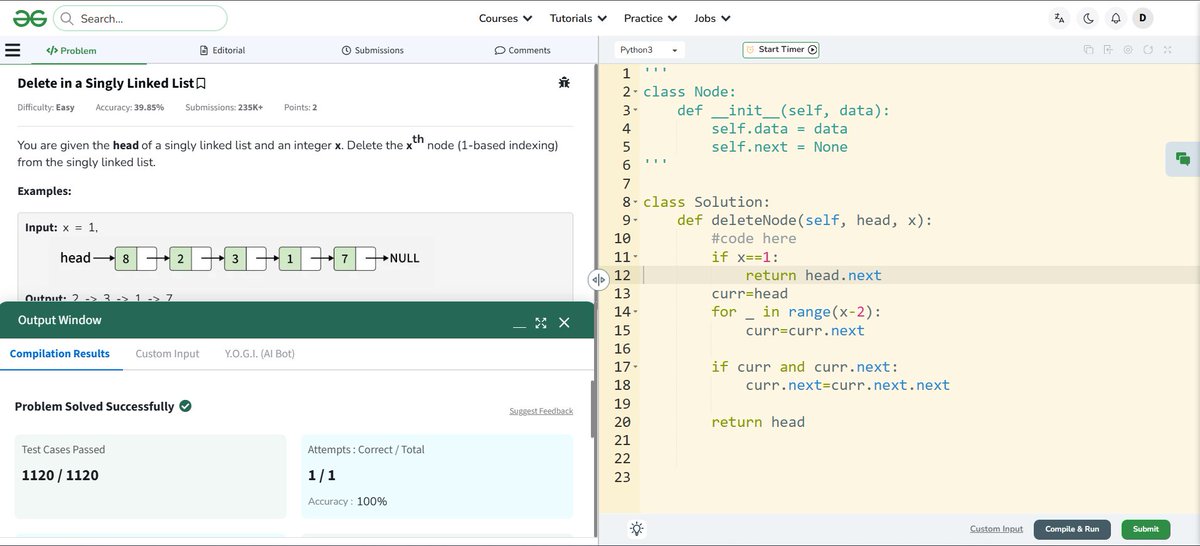The height and width of the screenshot is (546, 1200).
Task: Collapse the 'if curr and curr.next' fold at line 17
Action: [x=636, y=368]
